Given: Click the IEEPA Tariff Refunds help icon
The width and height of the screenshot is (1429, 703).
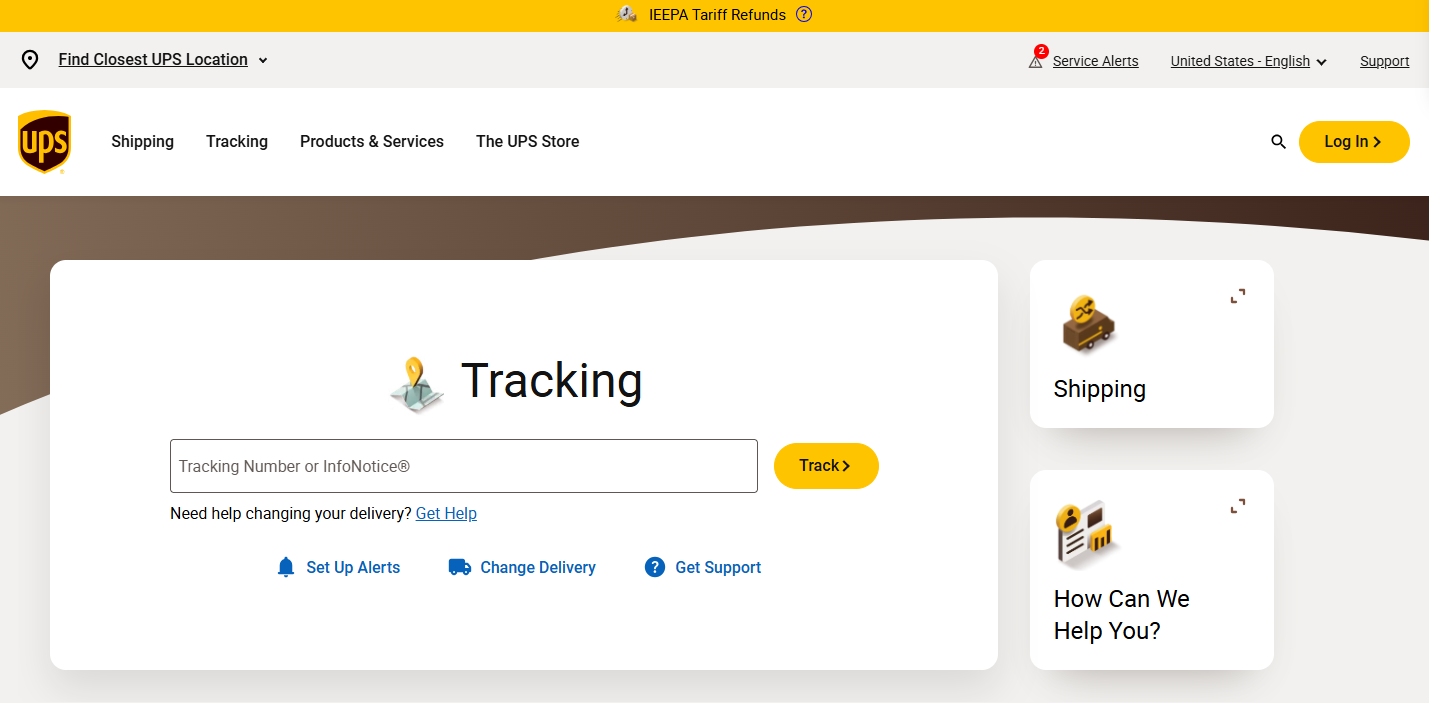Looking at the screenshot, I should 804,15.
